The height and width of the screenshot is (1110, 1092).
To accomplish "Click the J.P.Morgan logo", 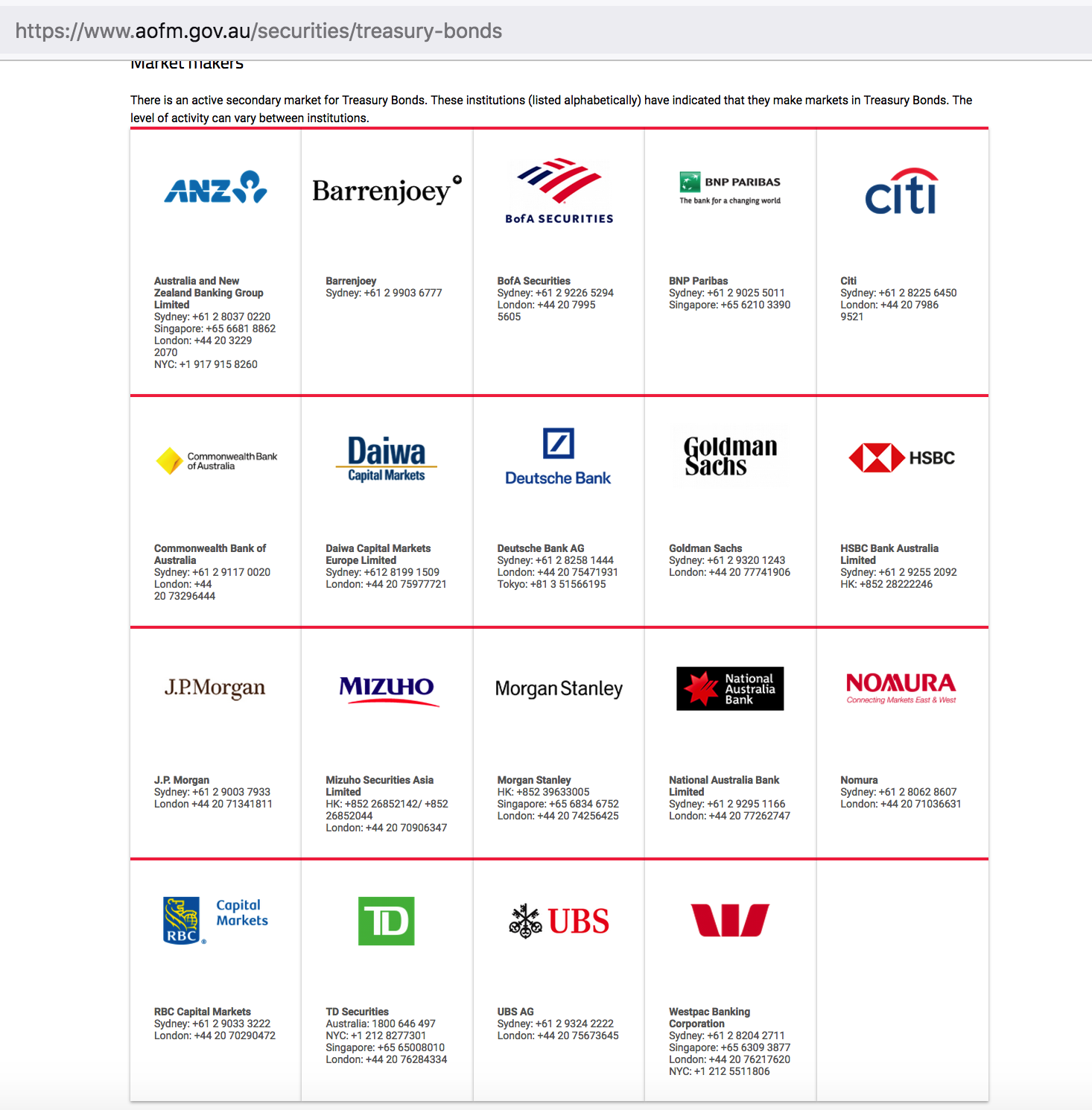I will click(215, 688).
